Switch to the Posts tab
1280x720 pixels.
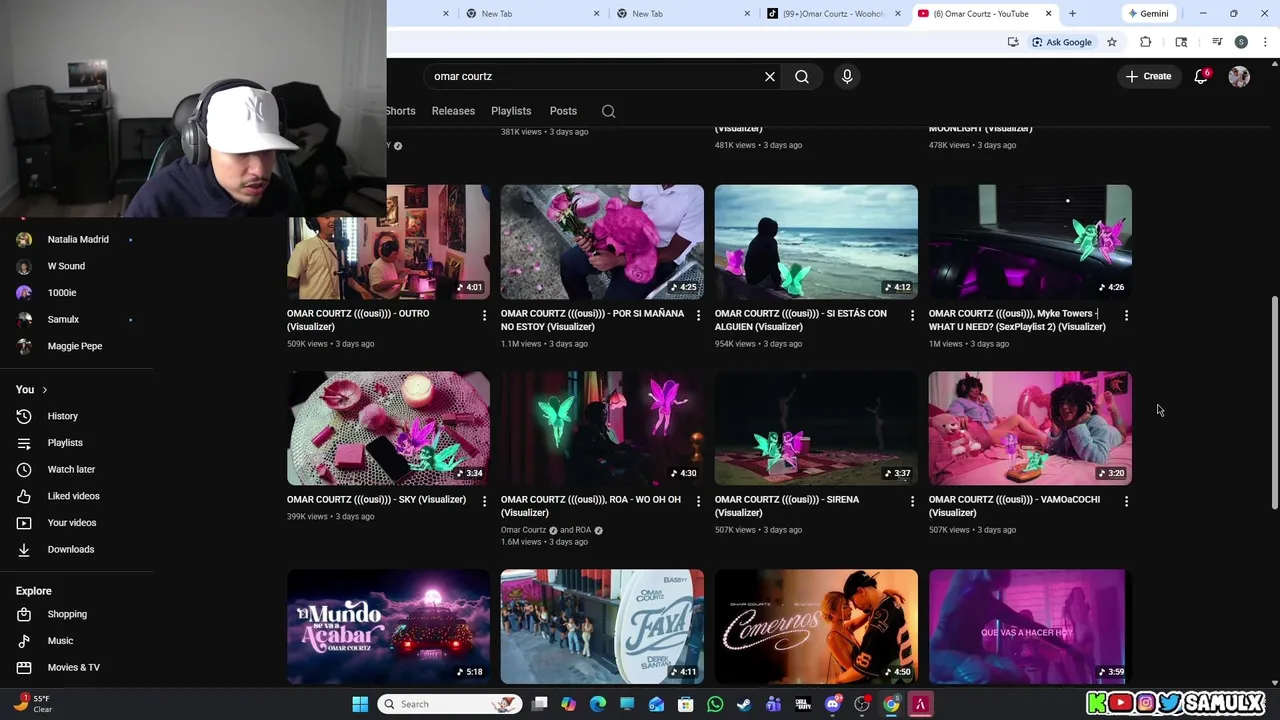click(563, 111)
